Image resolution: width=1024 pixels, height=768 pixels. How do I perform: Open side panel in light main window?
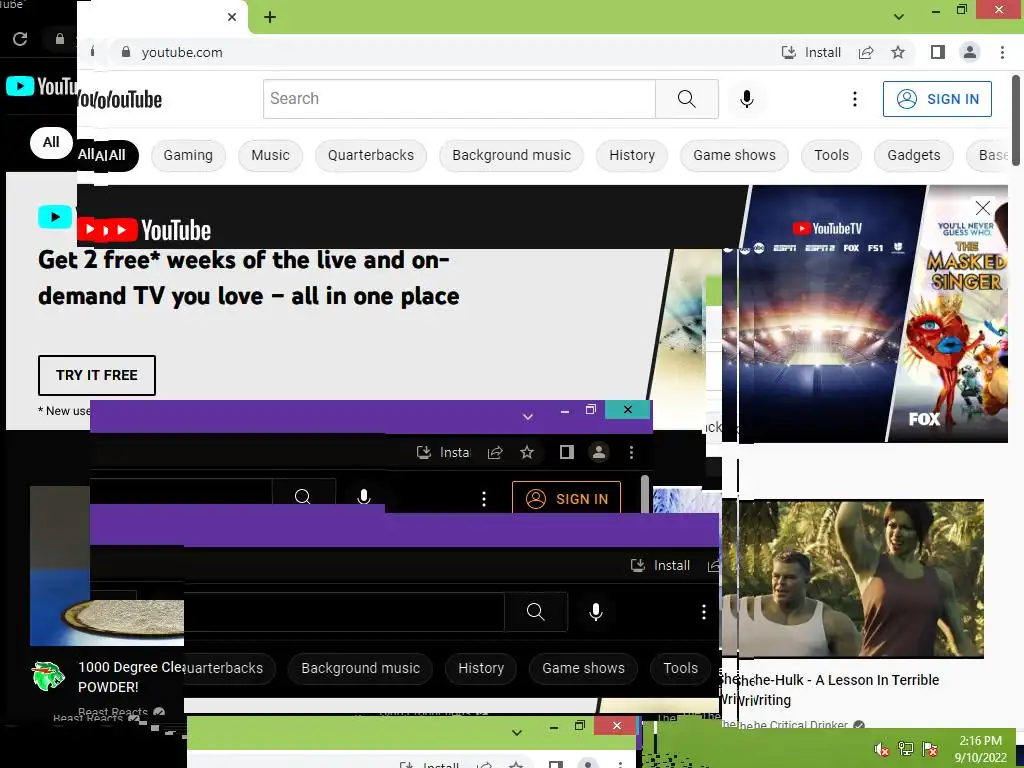(938, 52)
